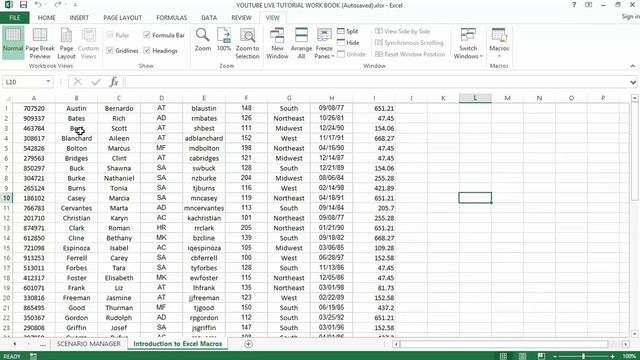Open a New Window
This screenshot has height=360, width=640.
click(x=277, y=43)
